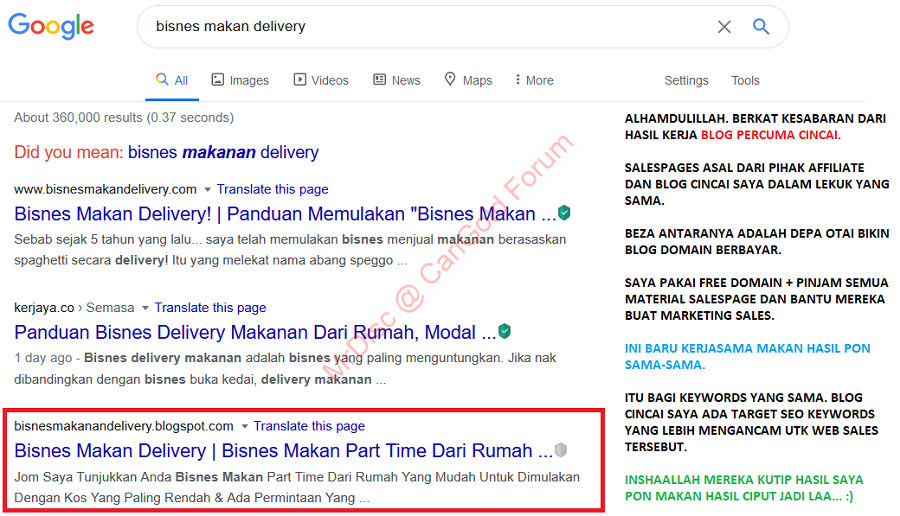Click the URL text www.bisnesmakandelivery.com

point(106,189)
